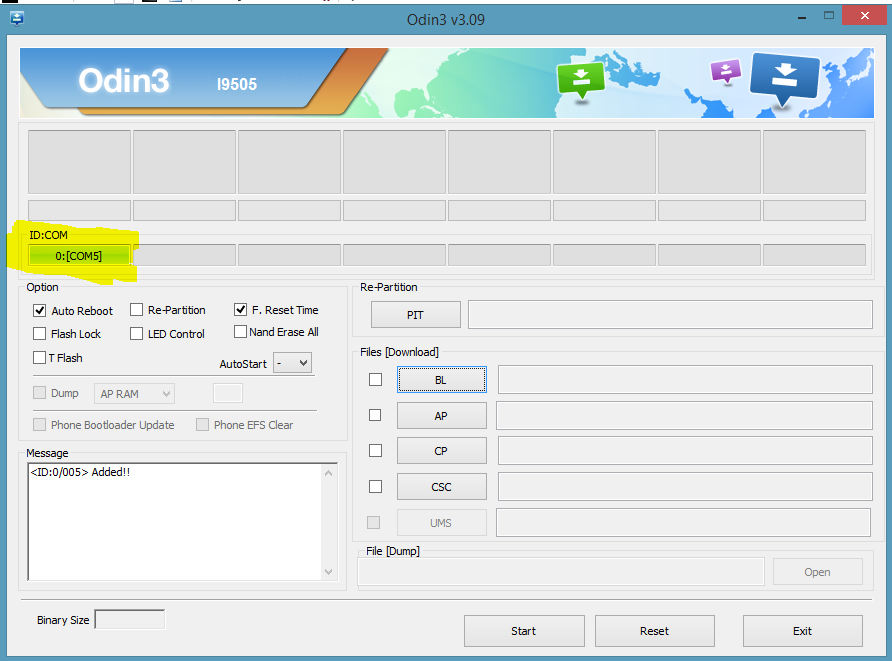The height and width of the screenshot is (661, 892).
Task: Enable the Flash Lock checkbox
Action: [x=39, y=333]
